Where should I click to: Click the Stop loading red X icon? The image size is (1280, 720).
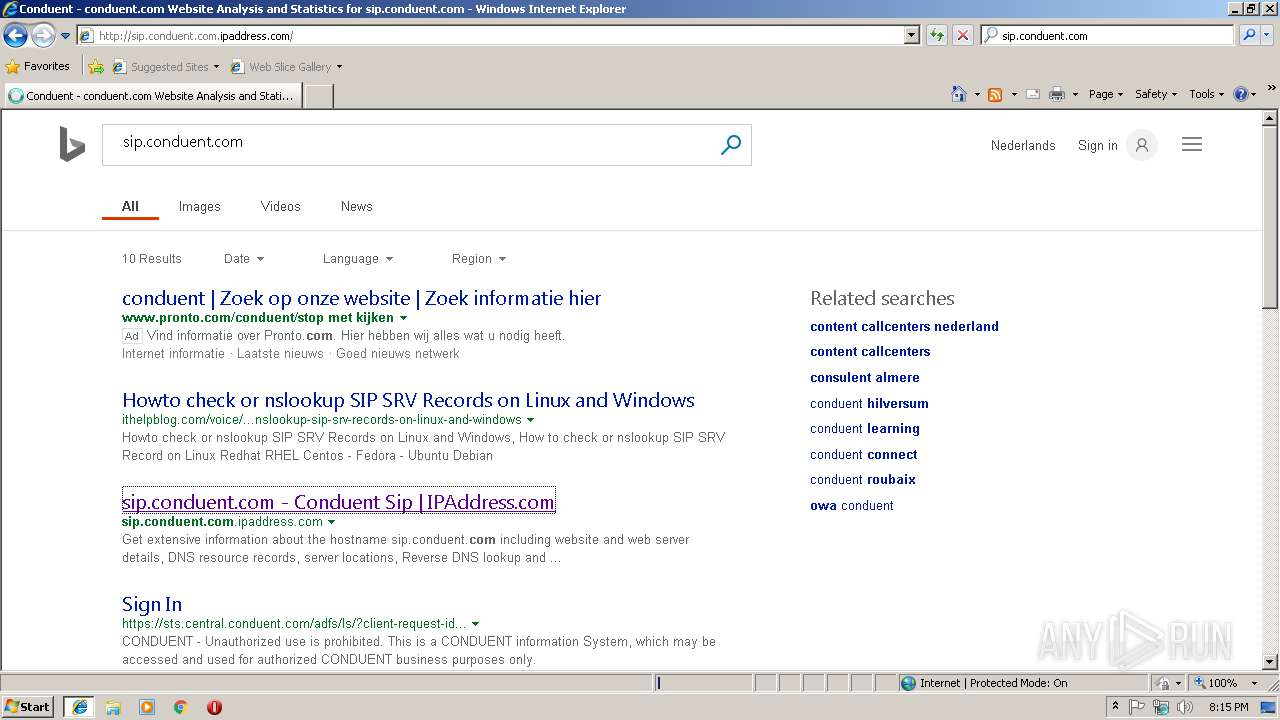click(x=962, y=35)
